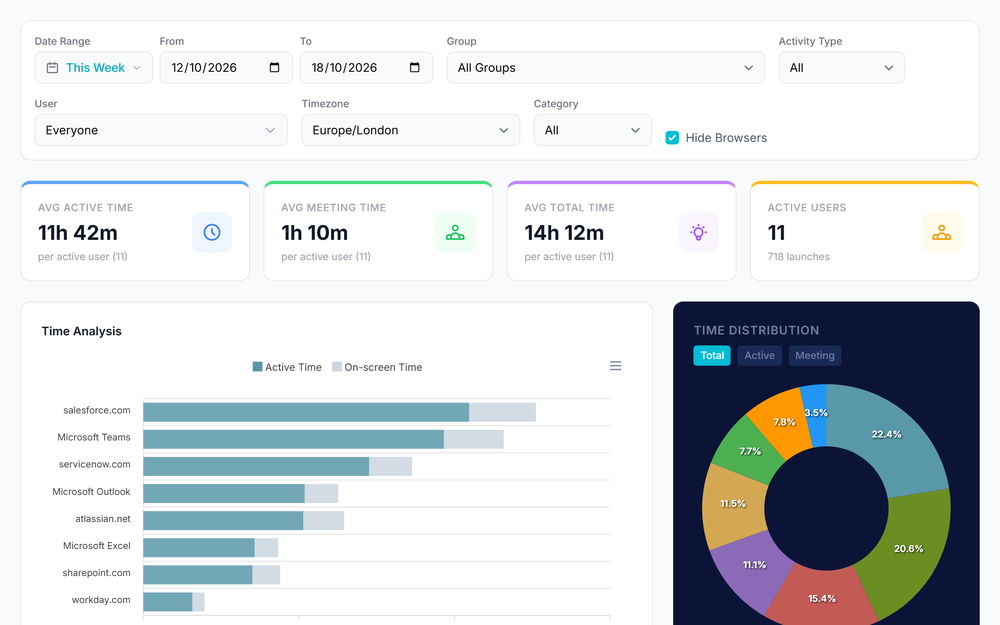Click the orange users icon on Active Users card
This screenshot has height=625, width=1000.
pyautogui.click(x=941, y=232)
